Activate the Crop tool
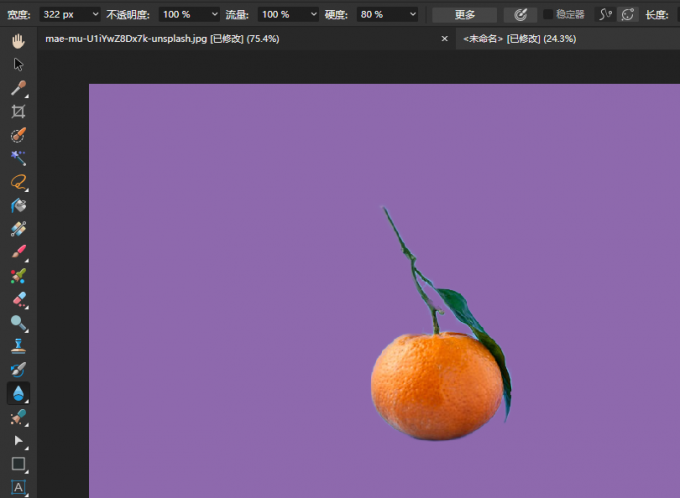This screenshot has height=498, width=680. pos(18,111)
